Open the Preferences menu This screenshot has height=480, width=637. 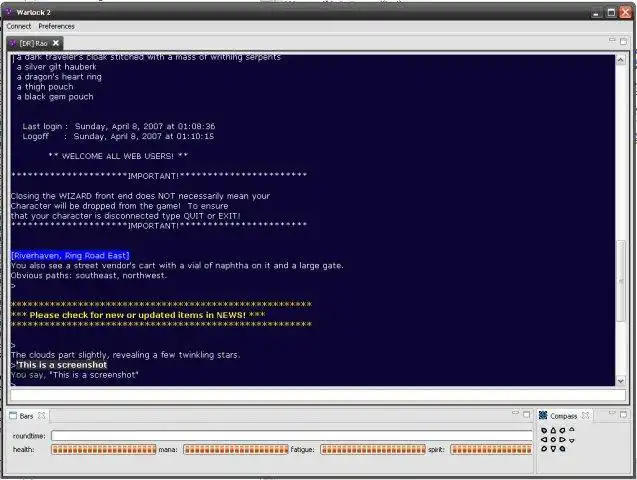tap(56, 26)
